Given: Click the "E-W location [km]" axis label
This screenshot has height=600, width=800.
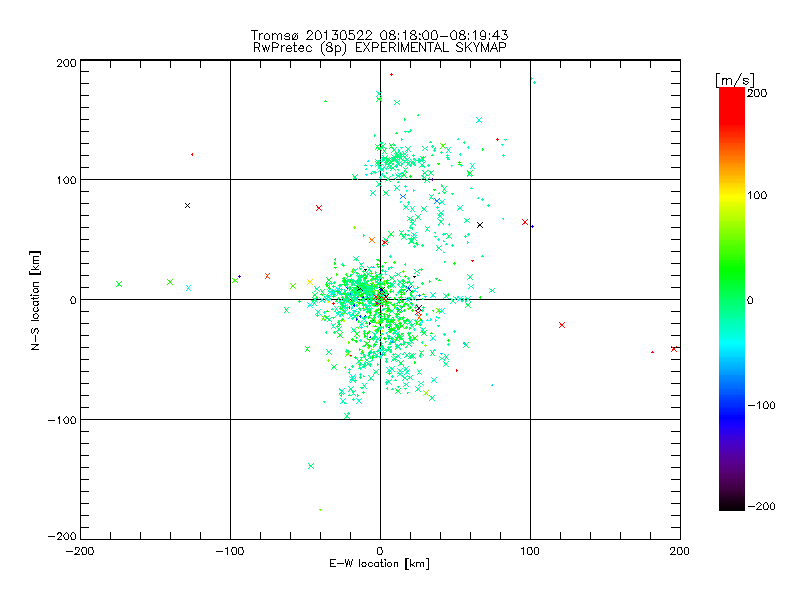Looking at the screenshot, I should pyautogui.click(x=379, y=563).
